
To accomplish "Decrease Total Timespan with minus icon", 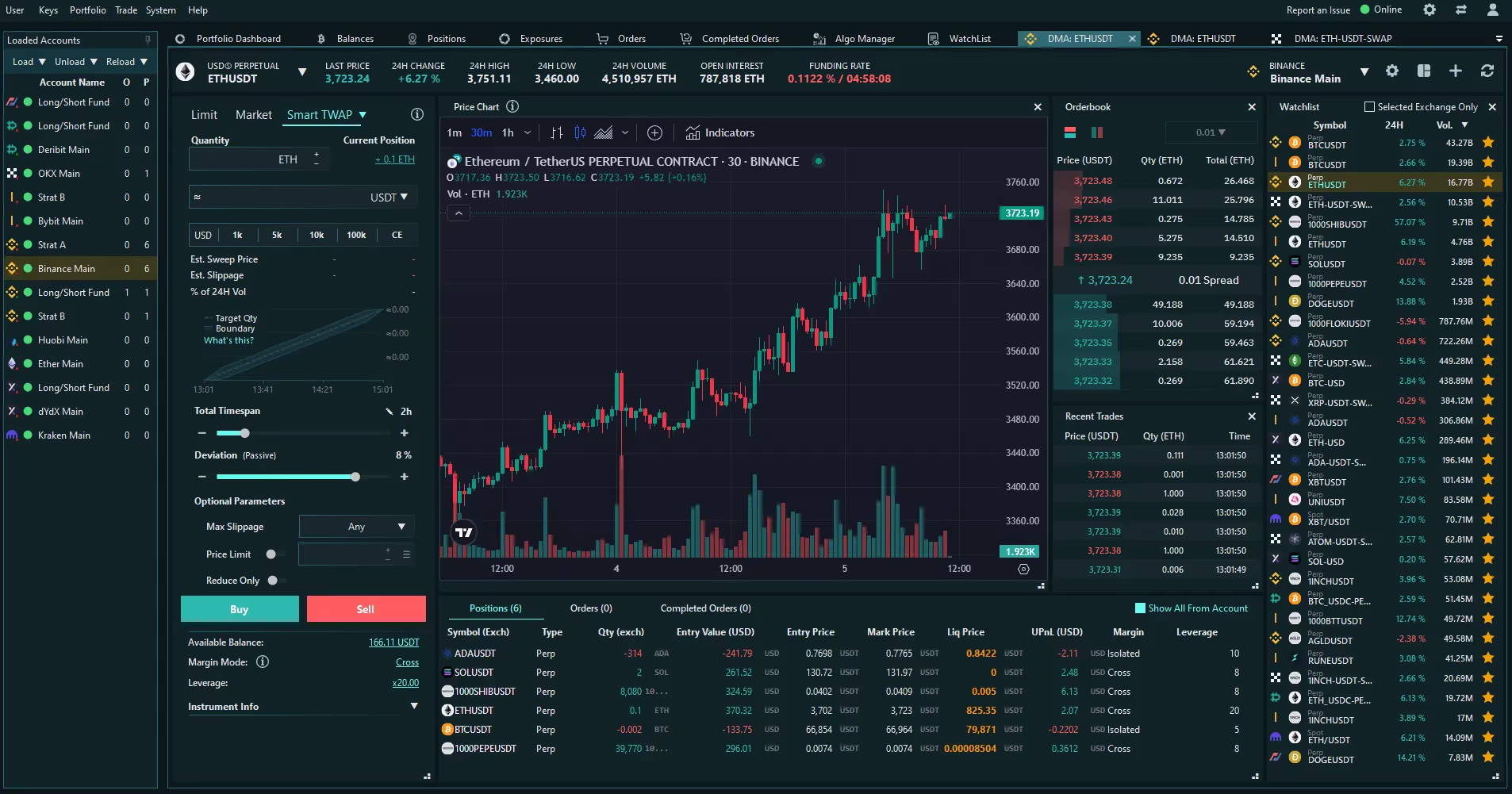I will [x=202, y=433].
